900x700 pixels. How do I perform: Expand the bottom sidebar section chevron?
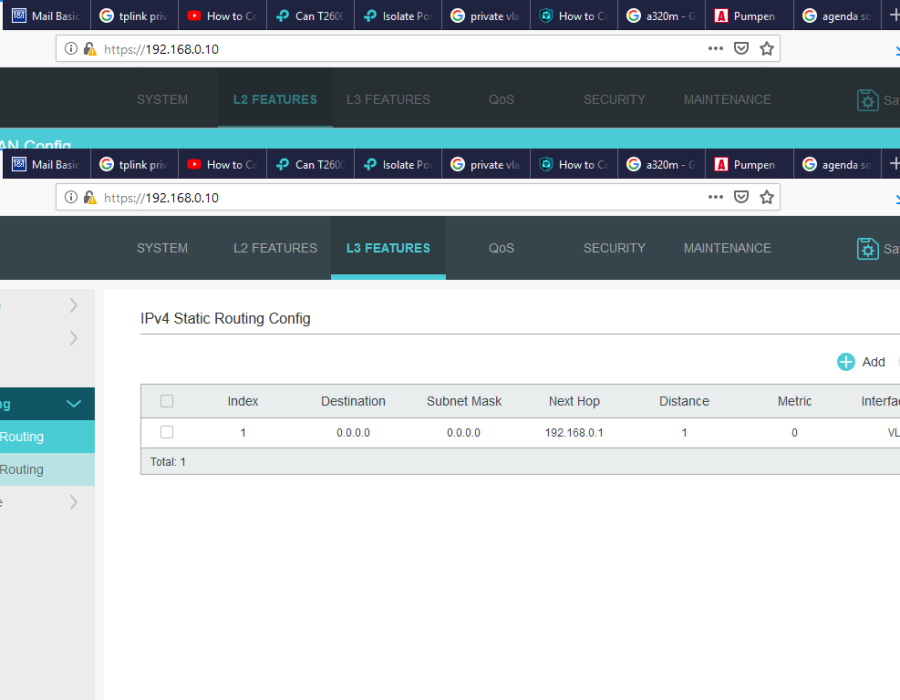[x=73, y=503]
